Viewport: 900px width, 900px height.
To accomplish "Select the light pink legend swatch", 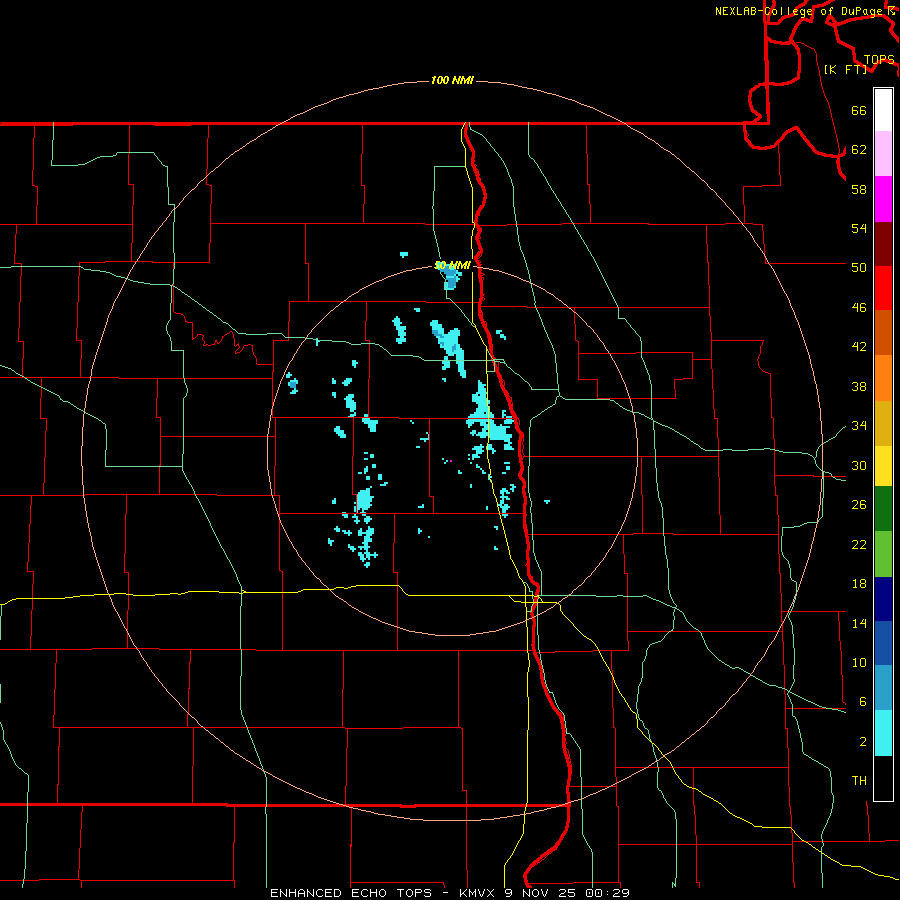I will click(883, 153).
